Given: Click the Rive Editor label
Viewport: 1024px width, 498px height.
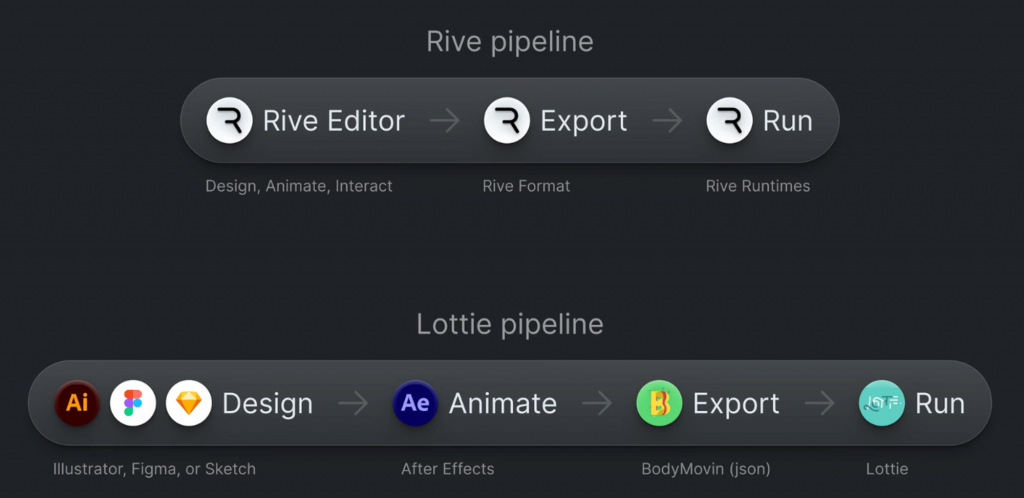Looking at the screenshot, I should pos(333,121).
